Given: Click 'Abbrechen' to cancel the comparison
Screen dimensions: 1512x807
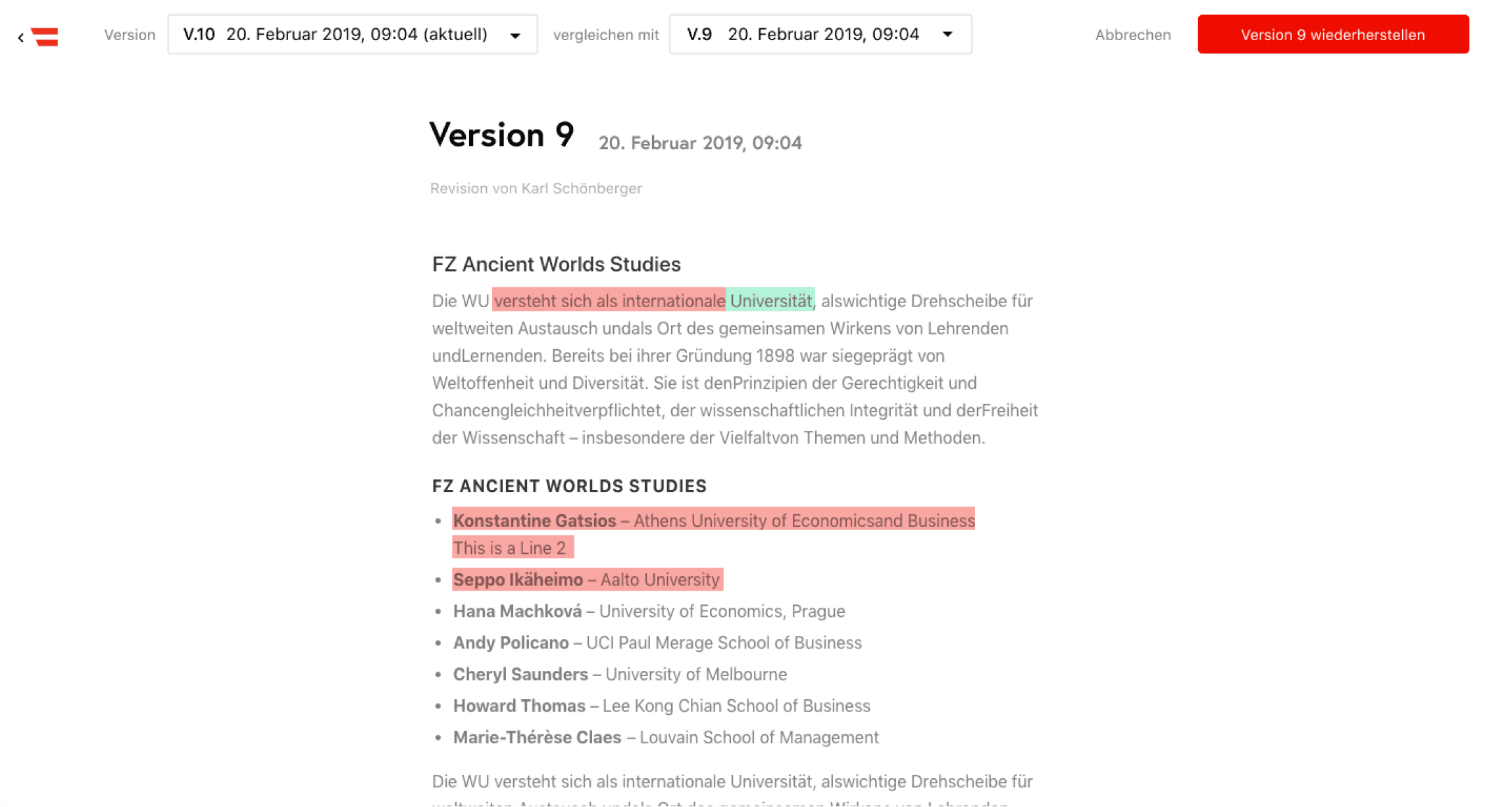Looking at the screenshot, I should 1133,34.
